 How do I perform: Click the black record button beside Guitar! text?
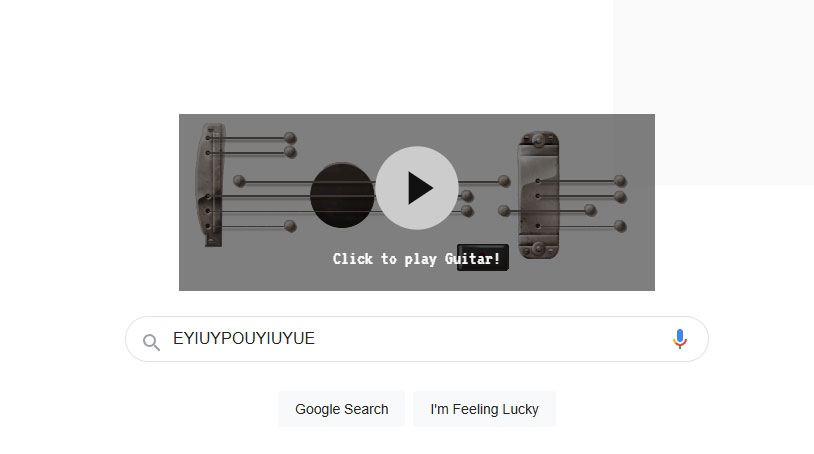coord(482,257)
